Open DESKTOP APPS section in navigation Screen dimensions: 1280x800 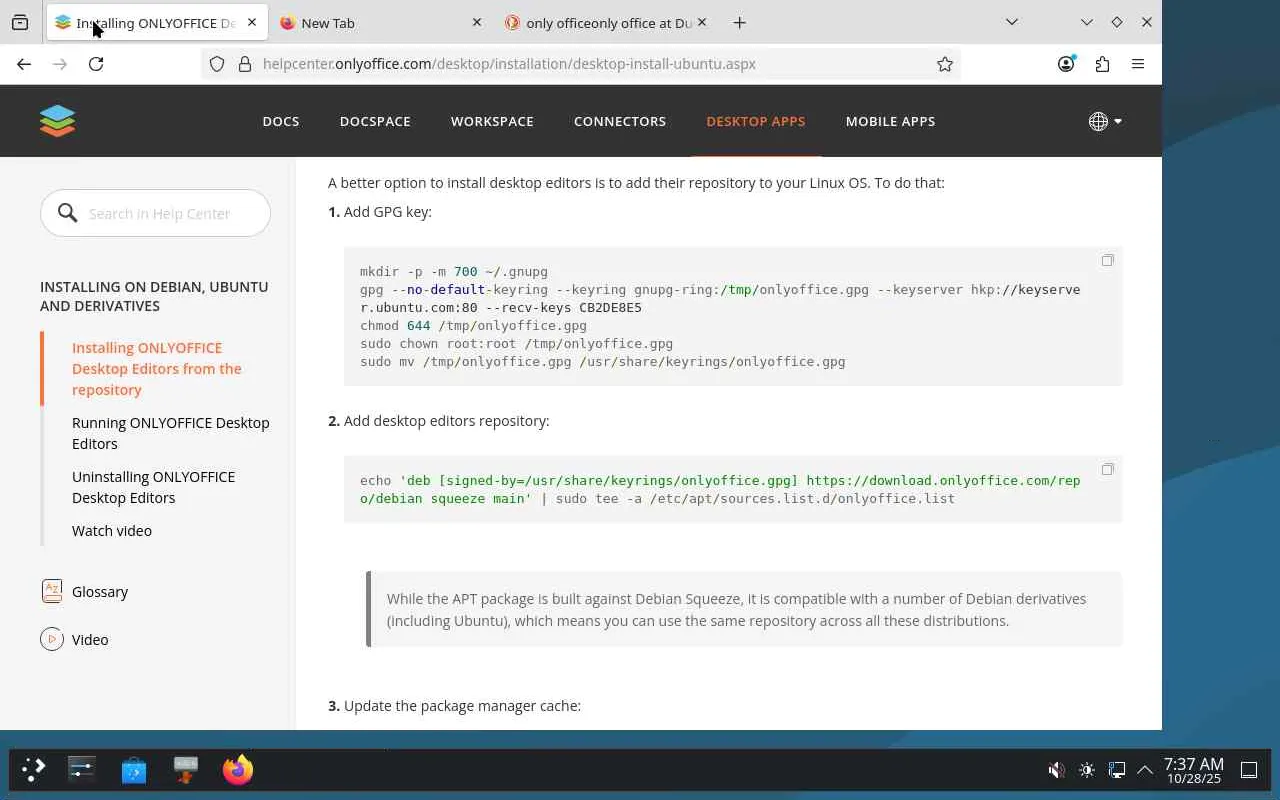pyautogui.click(x=755, y=121)
